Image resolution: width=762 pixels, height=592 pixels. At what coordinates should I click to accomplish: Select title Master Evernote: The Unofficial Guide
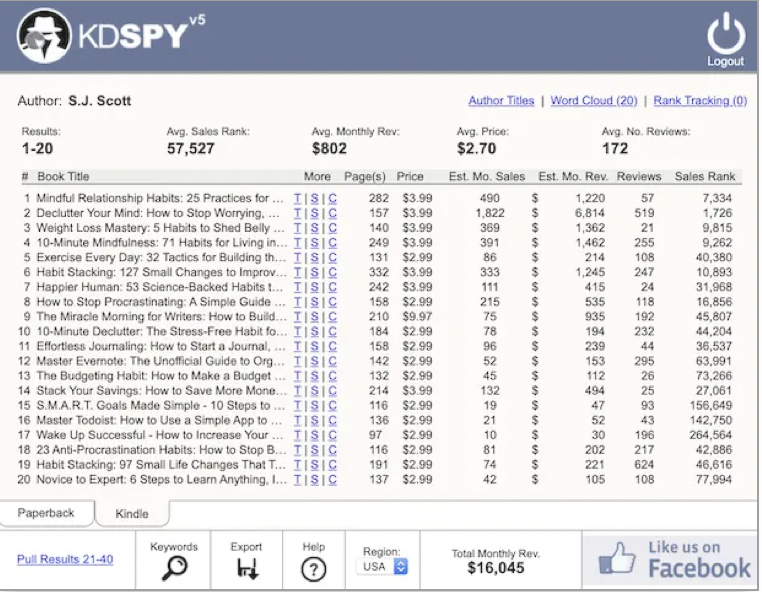pos(161,361)
